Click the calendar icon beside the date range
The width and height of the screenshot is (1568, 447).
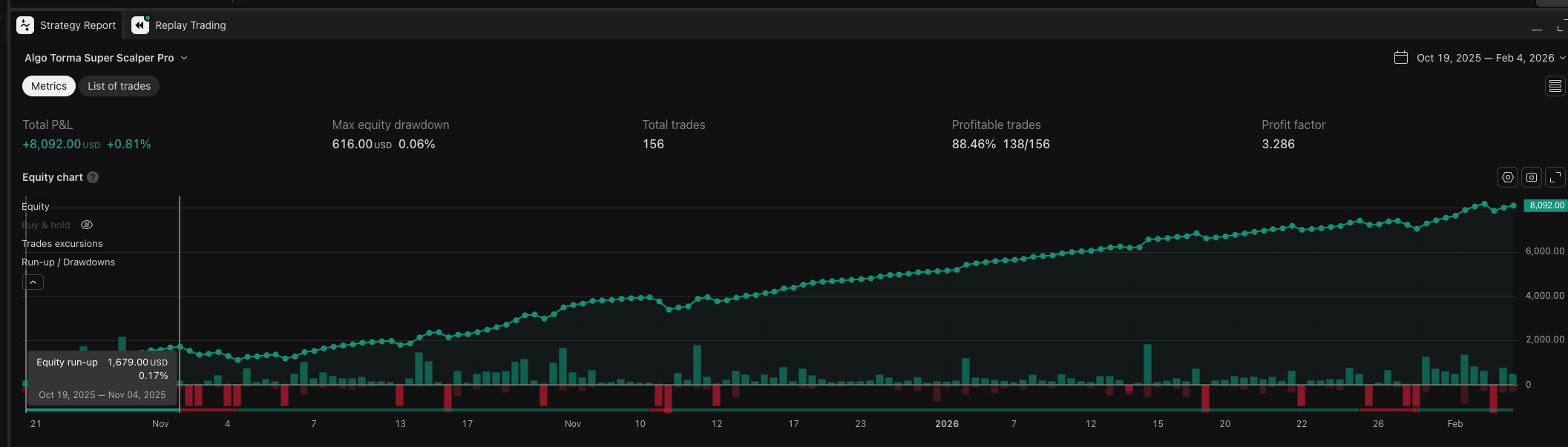pyautogui.click(x=1400, y=58)
